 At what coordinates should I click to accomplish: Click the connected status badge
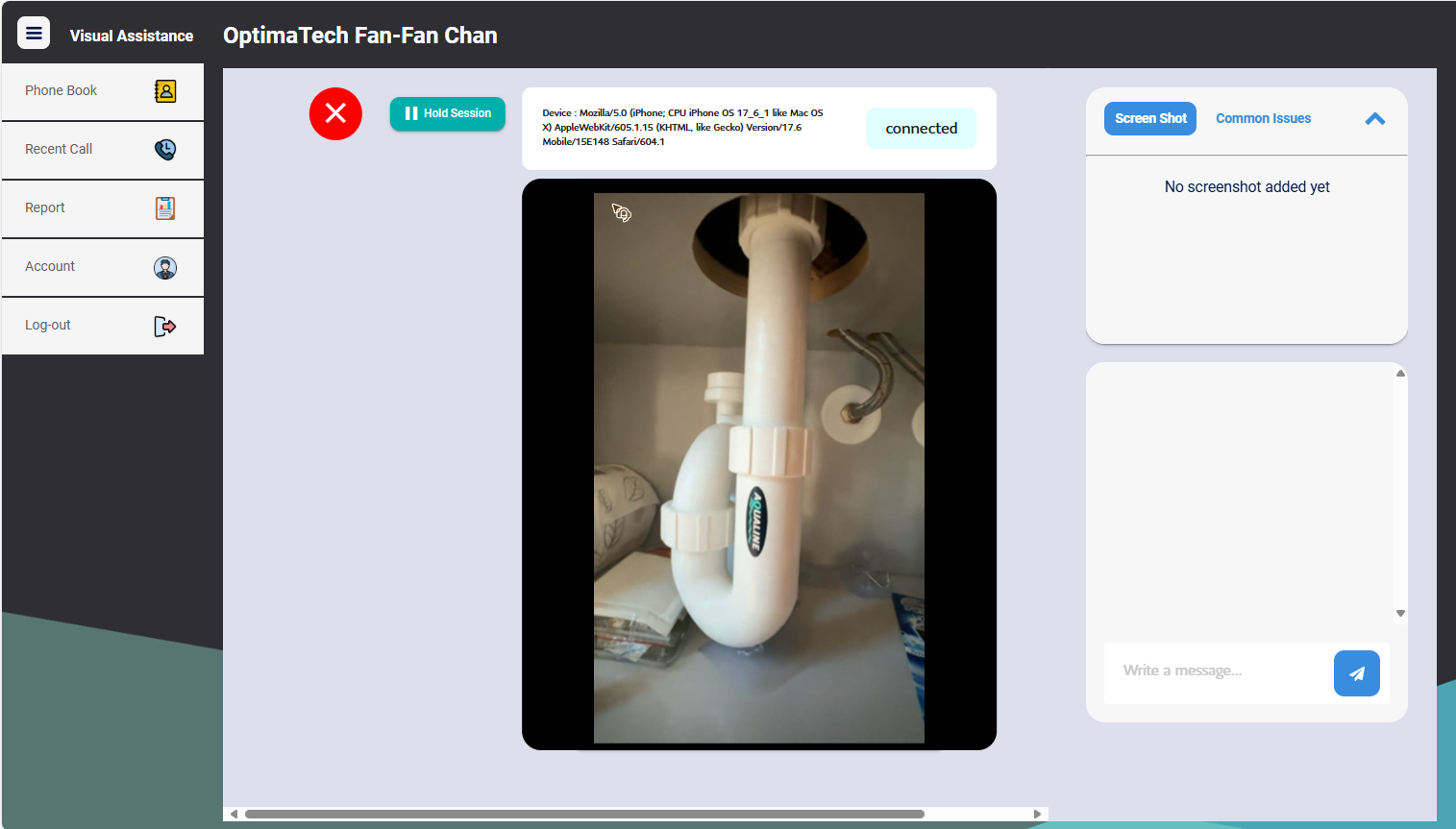click(x=921, y=128)
